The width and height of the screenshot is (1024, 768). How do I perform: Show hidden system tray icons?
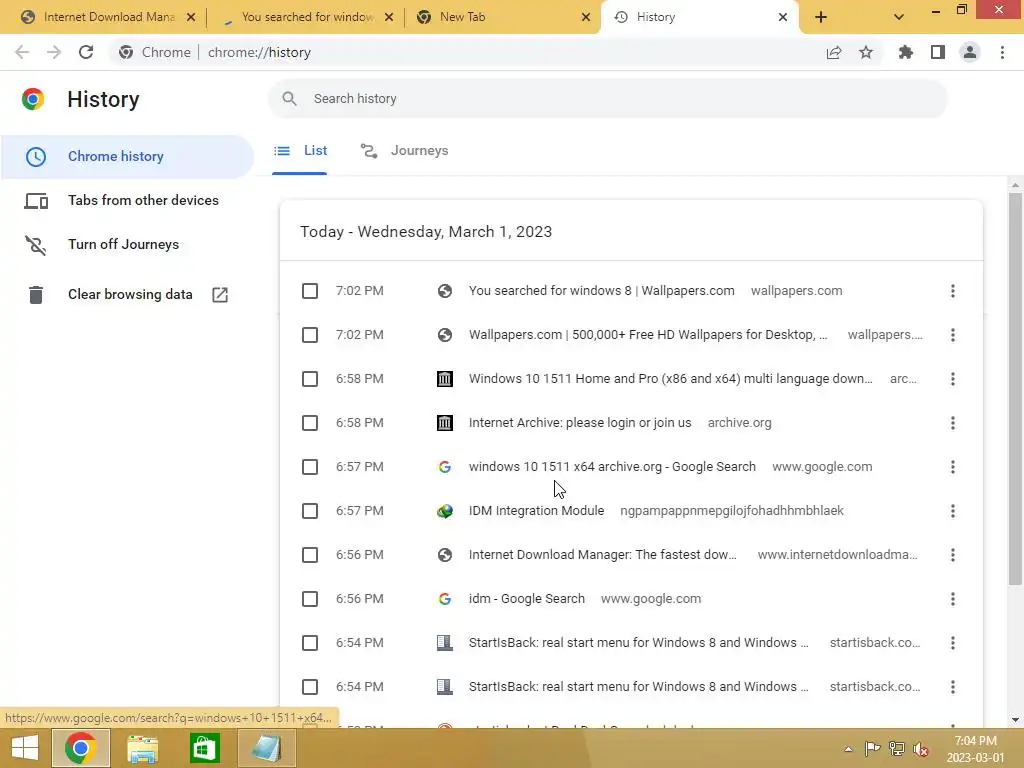pyautogui.click(x=848, y=749)
